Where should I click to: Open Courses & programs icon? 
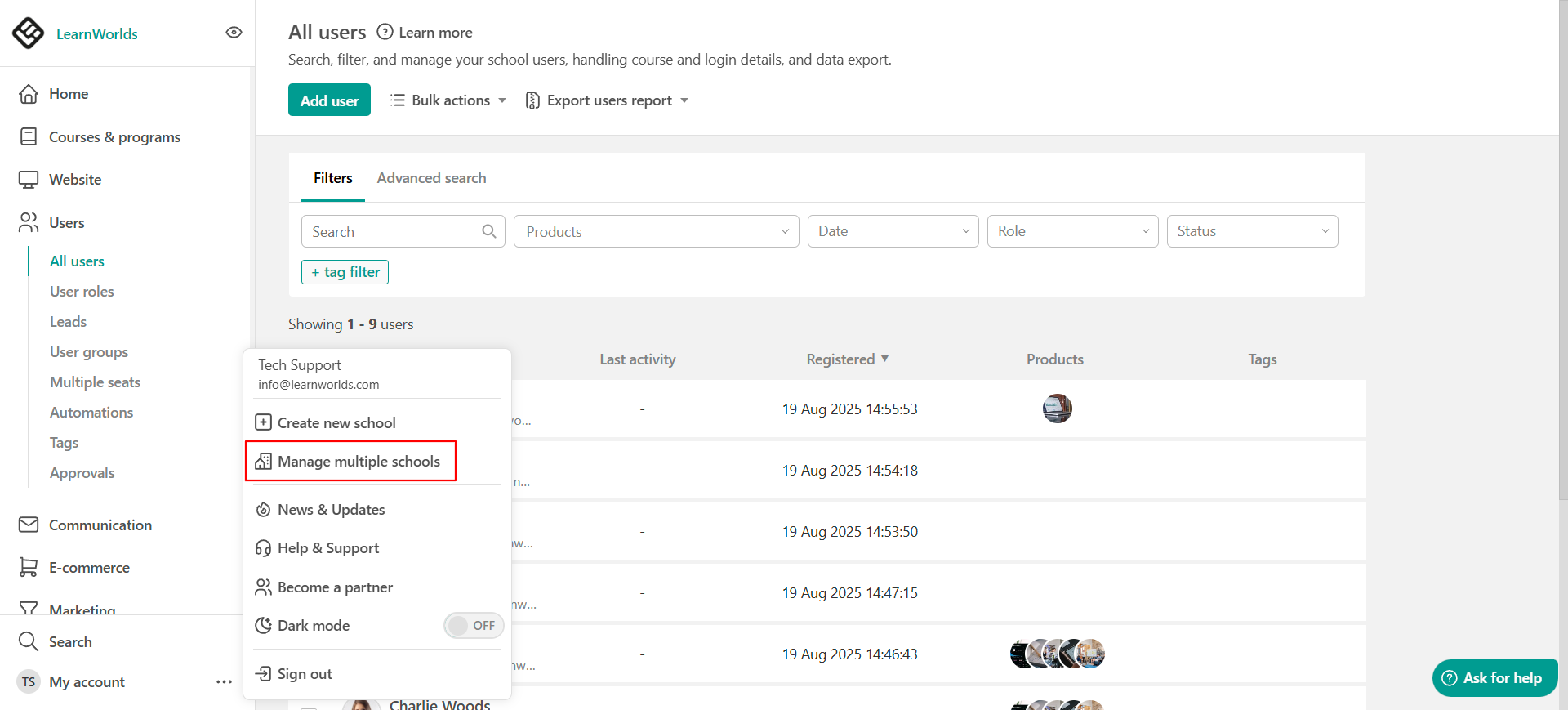pos(29,136)
